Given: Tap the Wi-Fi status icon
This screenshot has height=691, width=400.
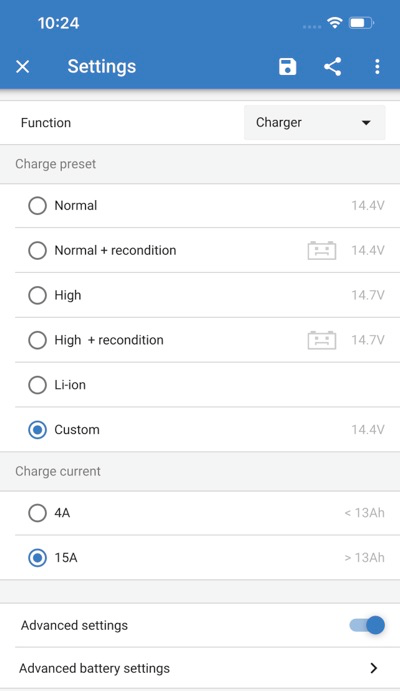Looking at the screenshot, I should click(335, 22).
